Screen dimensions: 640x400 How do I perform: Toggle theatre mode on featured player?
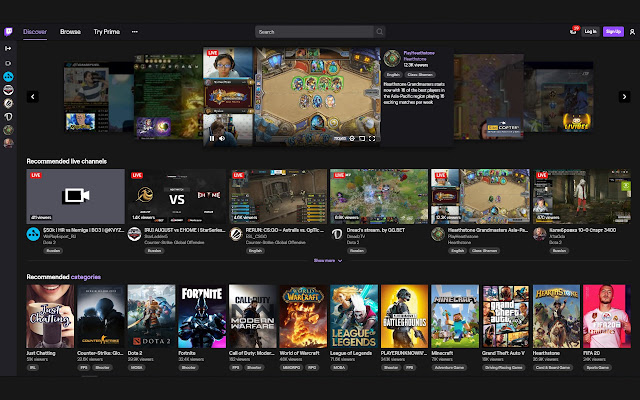[362, 139]
